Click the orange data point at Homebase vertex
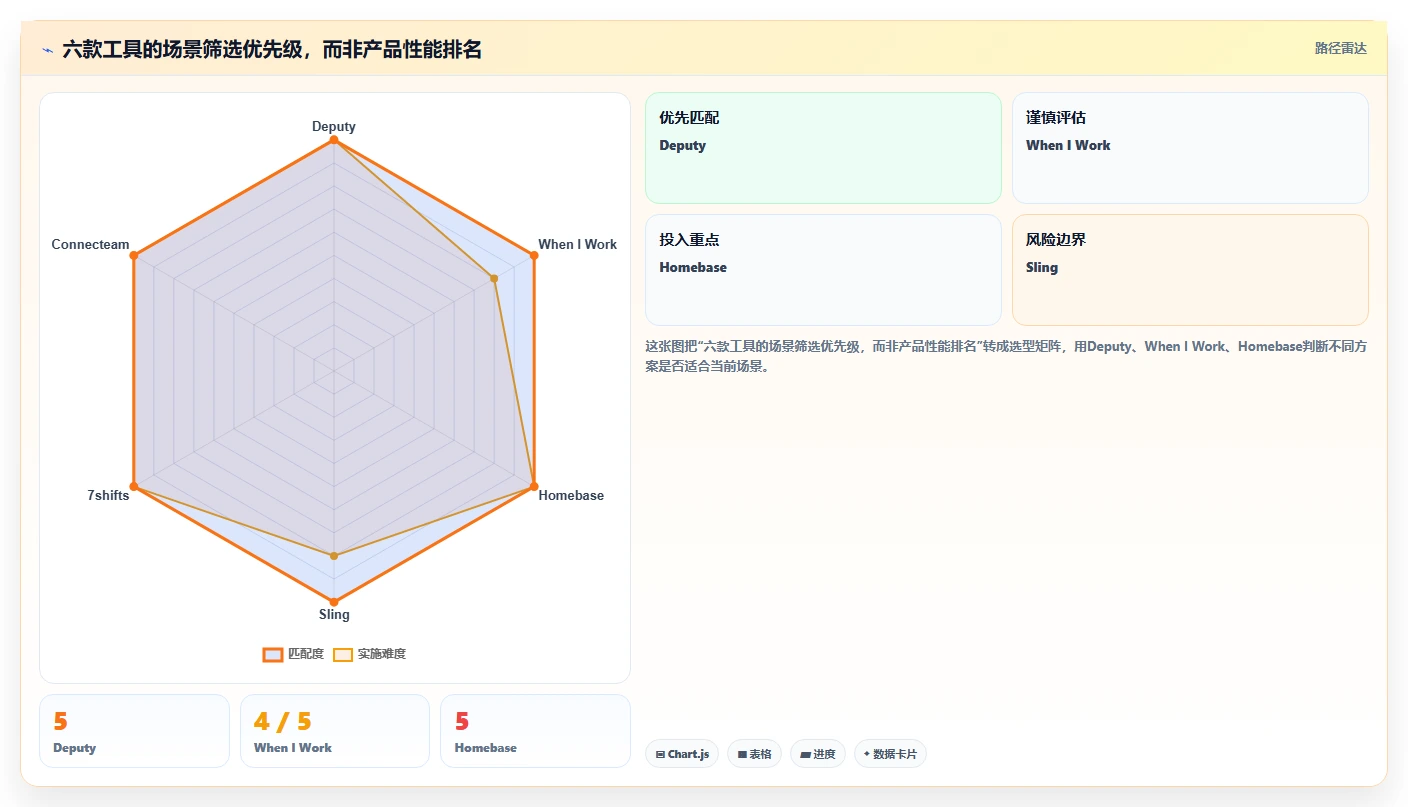Viewport: 1408px width, 807px height. coord(534,487)
